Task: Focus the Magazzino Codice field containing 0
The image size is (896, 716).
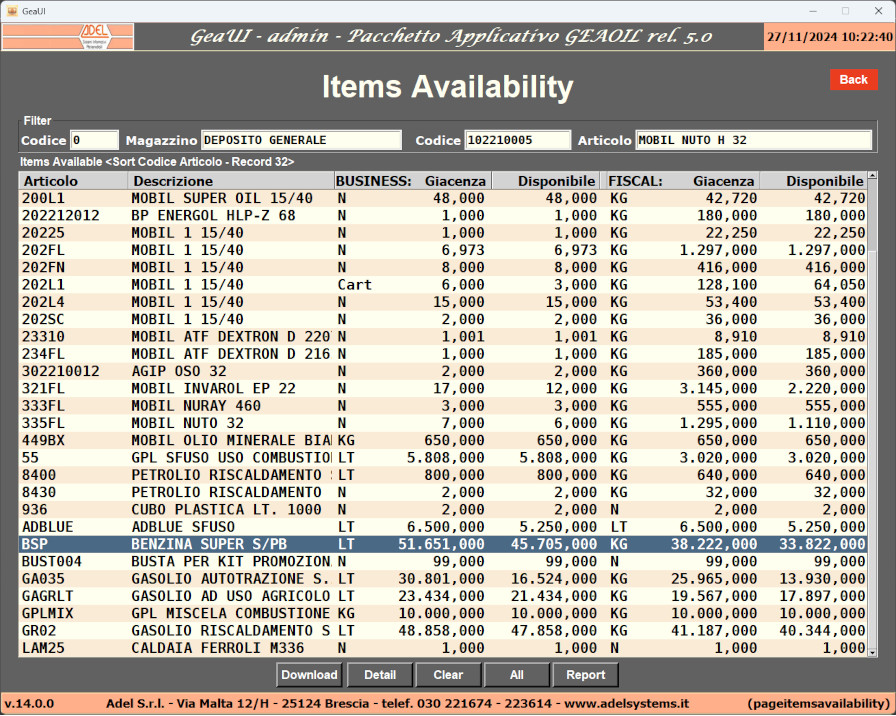Action: pos(94,140)
